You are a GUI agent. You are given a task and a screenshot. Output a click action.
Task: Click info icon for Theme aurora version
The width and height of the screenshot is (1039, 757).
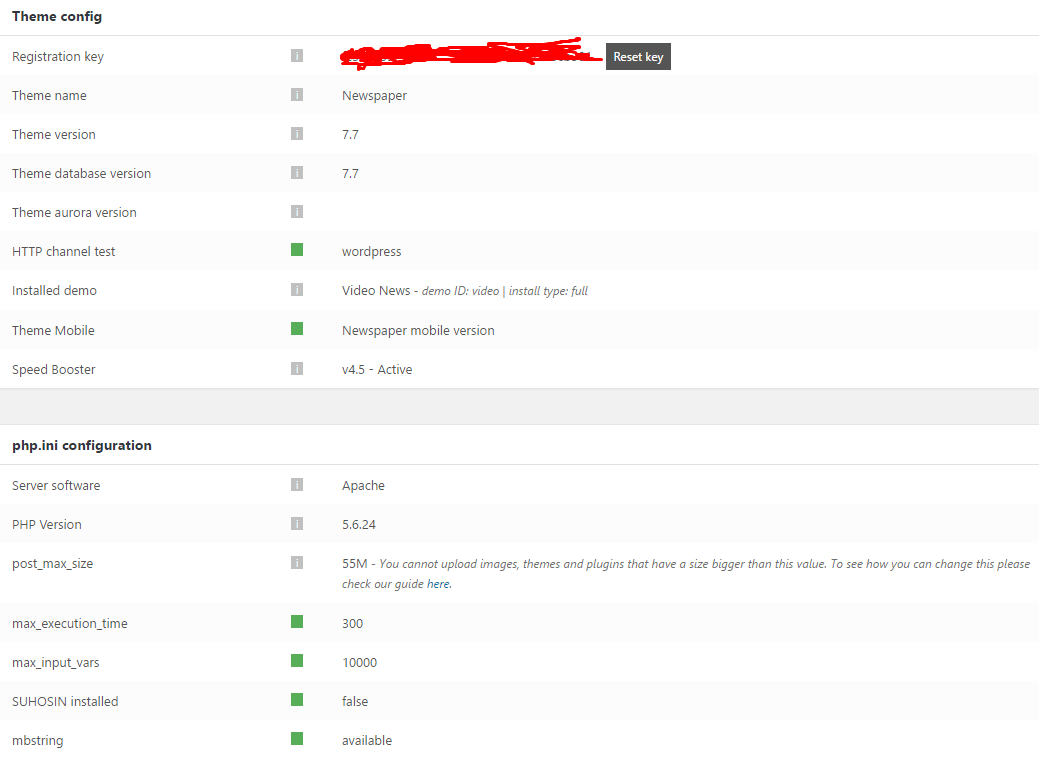(297, 211)
